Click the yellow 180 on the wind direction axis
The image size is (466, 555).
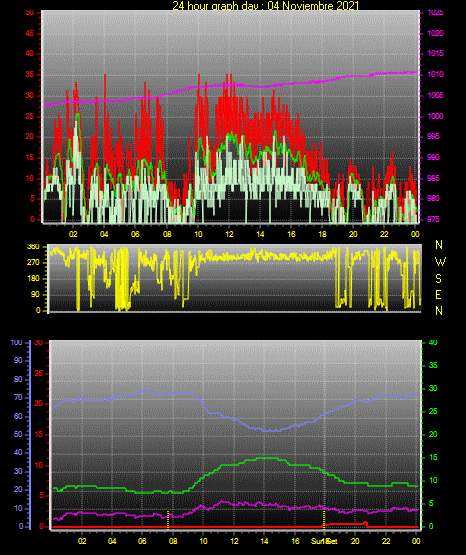(33, 279)
